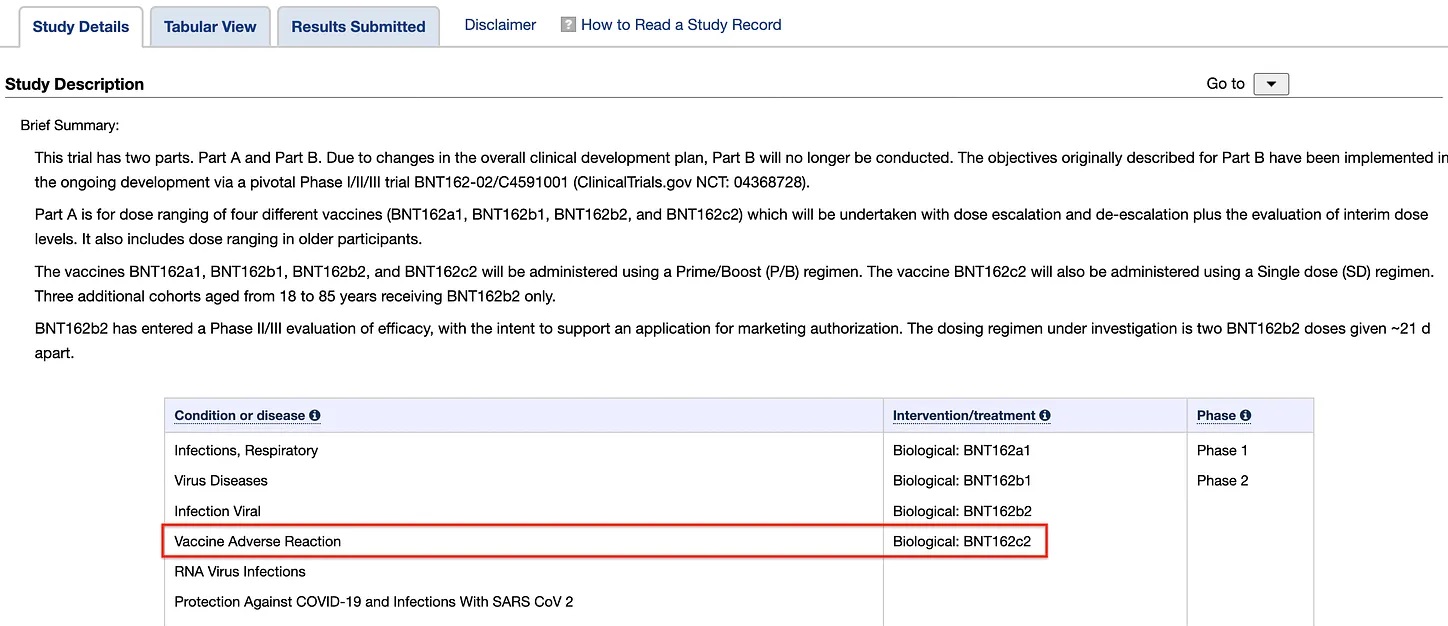
Task: Open How to Read a Study Record
Action: (x=681, y=25)
